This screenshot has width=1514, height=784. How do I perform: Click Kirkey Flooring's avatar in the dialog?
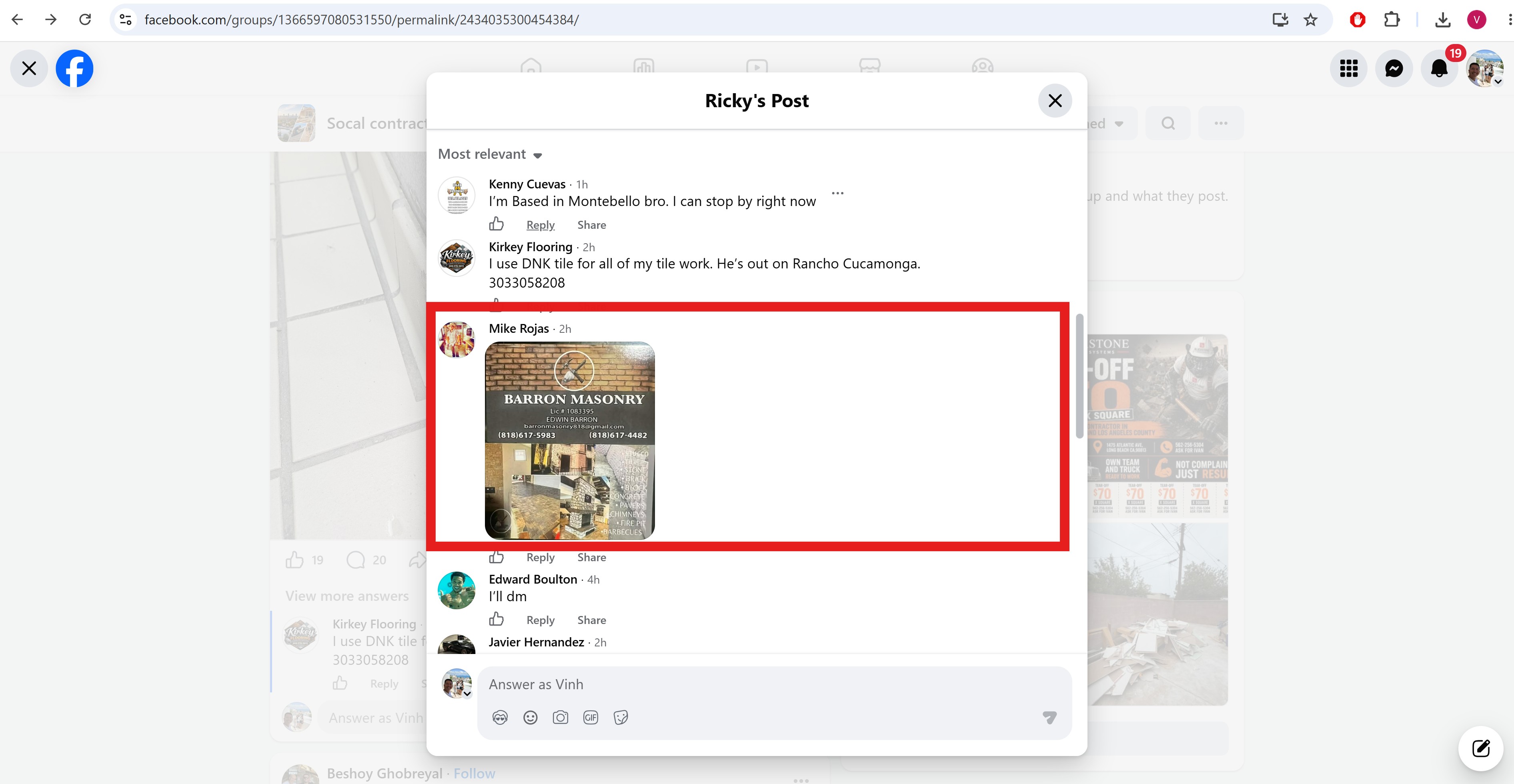click(x=457, y=258)
